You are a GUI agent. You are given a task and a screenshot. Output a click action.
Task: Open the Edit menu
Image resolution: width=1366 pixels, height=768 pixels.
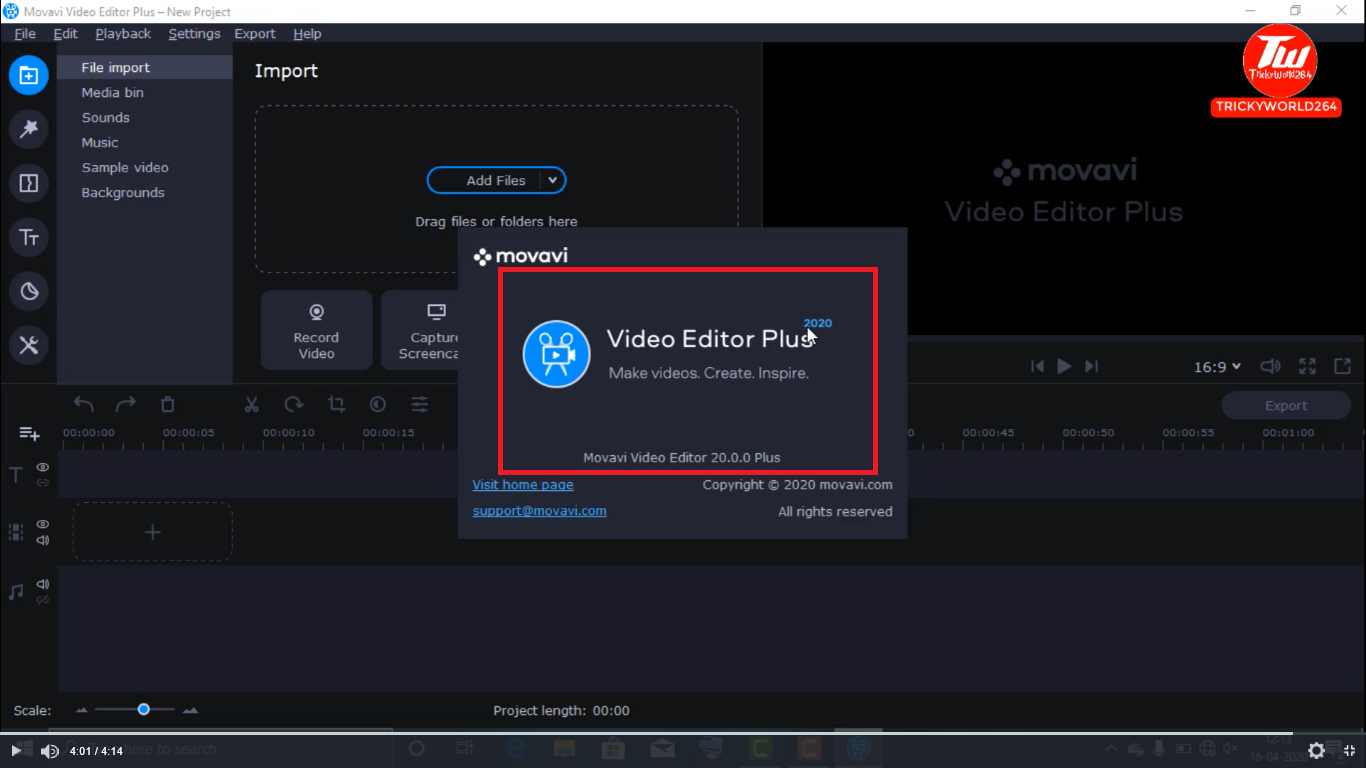click(65, 33)
